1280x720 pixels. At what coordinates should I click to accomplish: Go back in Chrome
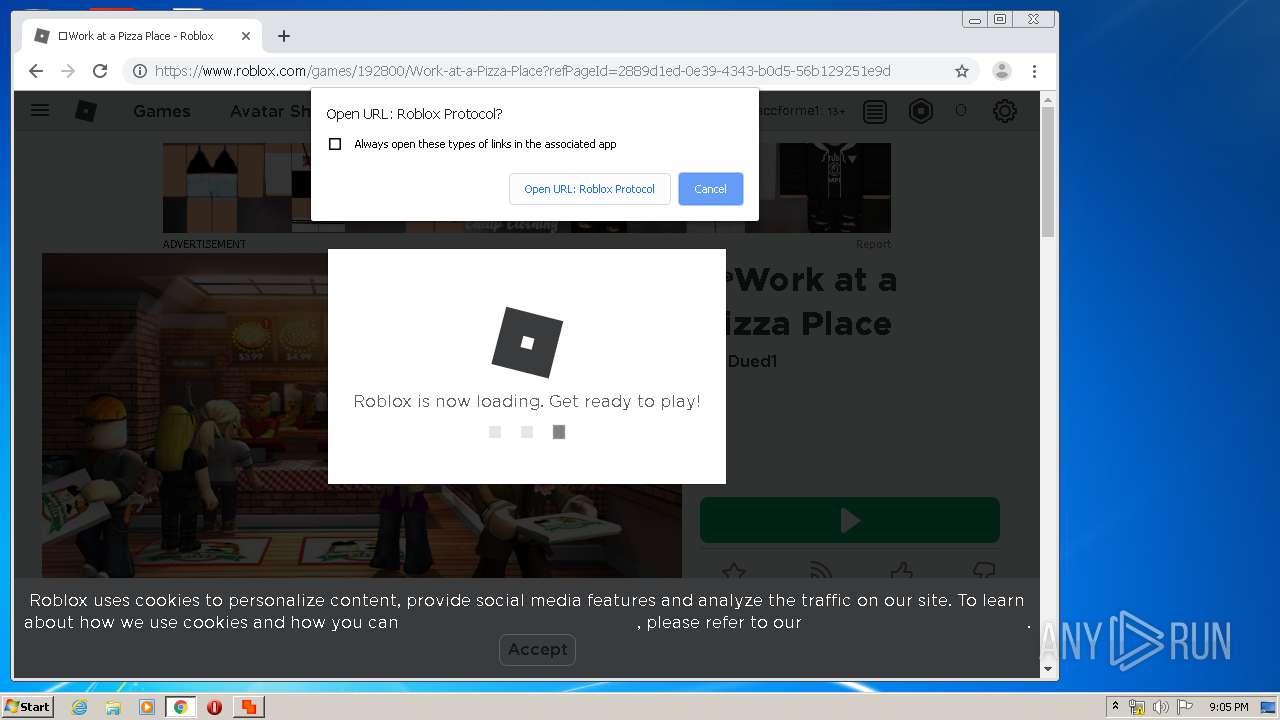point(36,71)
